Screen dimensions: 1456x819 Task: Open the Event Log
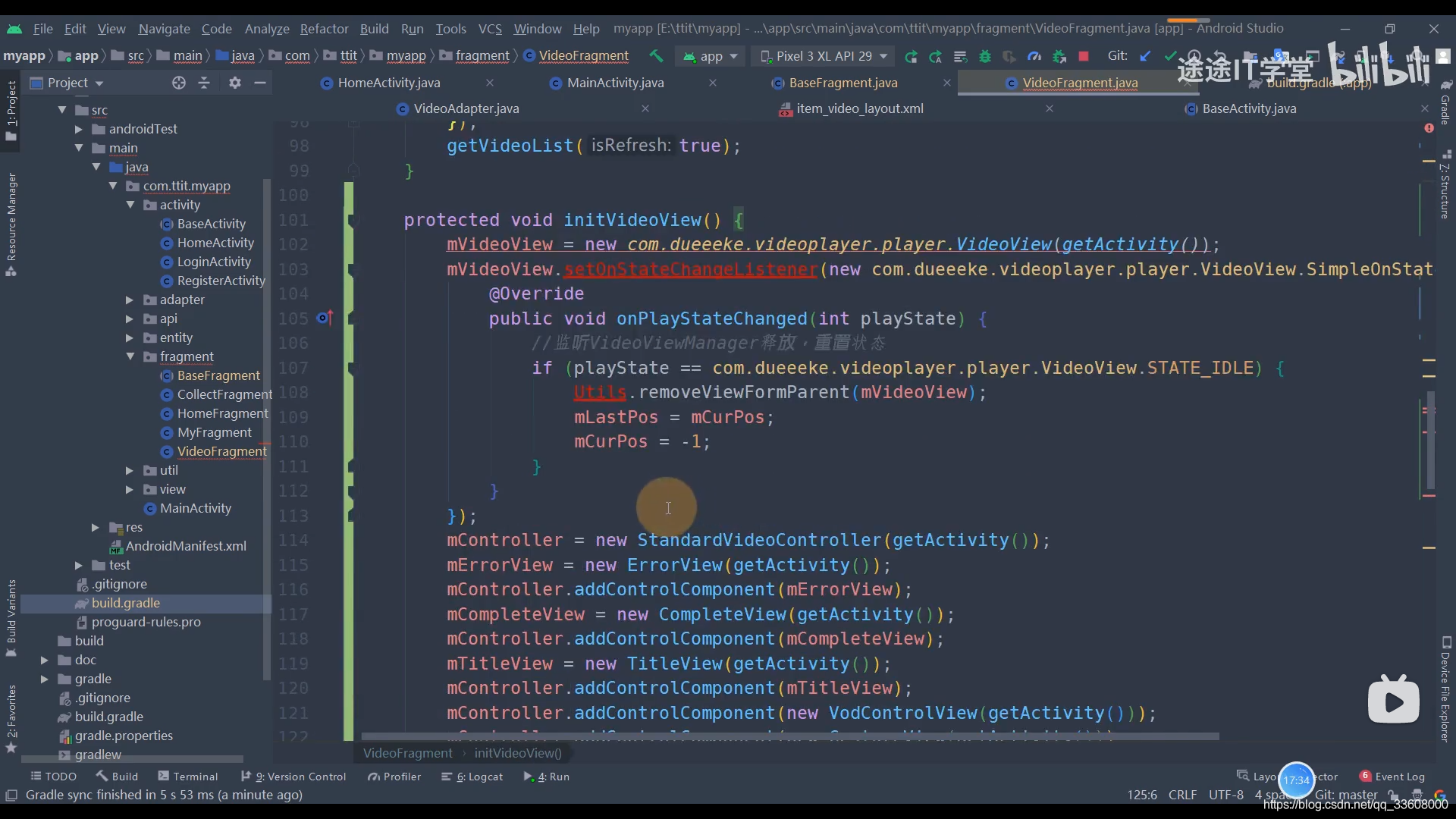(1392, 777)
